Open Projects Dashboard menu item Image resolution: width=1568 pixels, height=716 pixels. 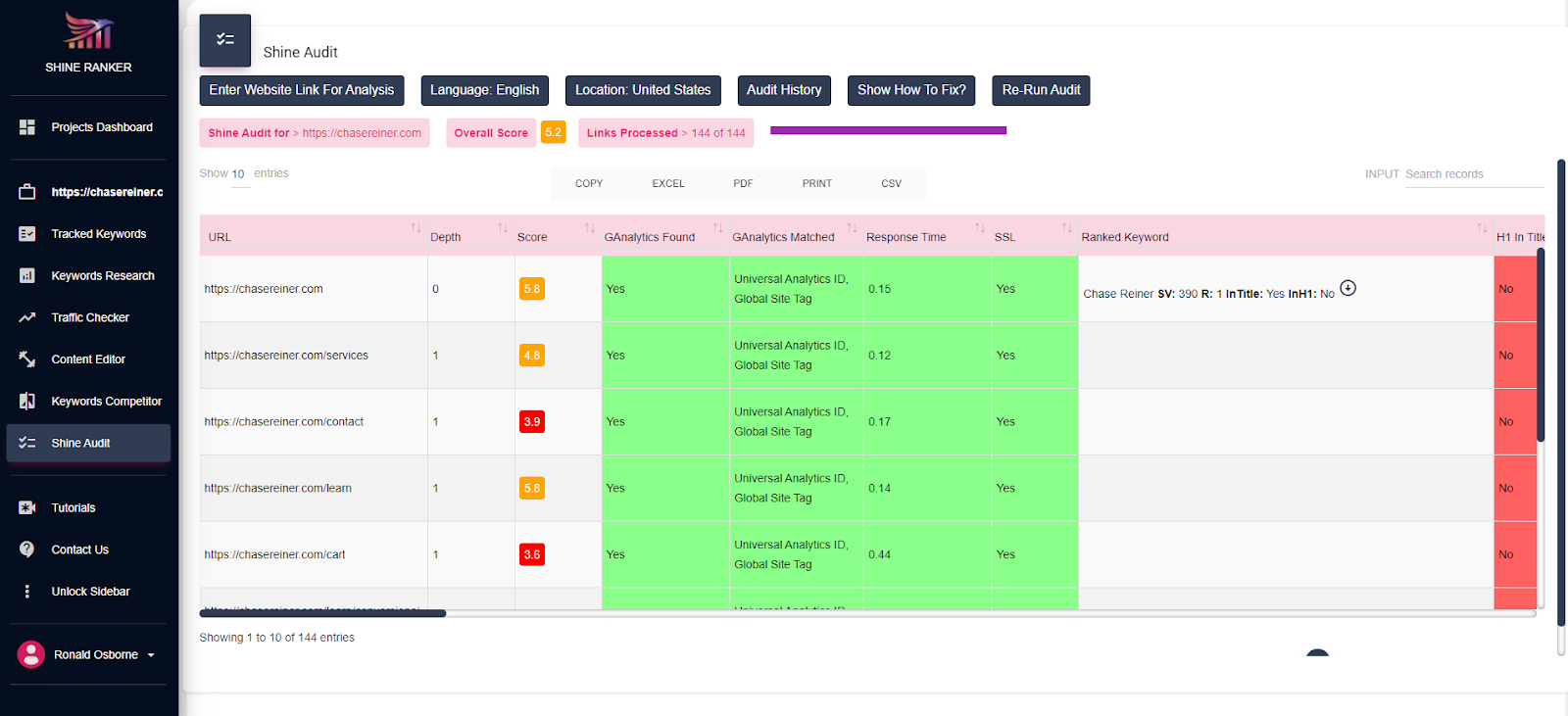[x=102, y=127]
